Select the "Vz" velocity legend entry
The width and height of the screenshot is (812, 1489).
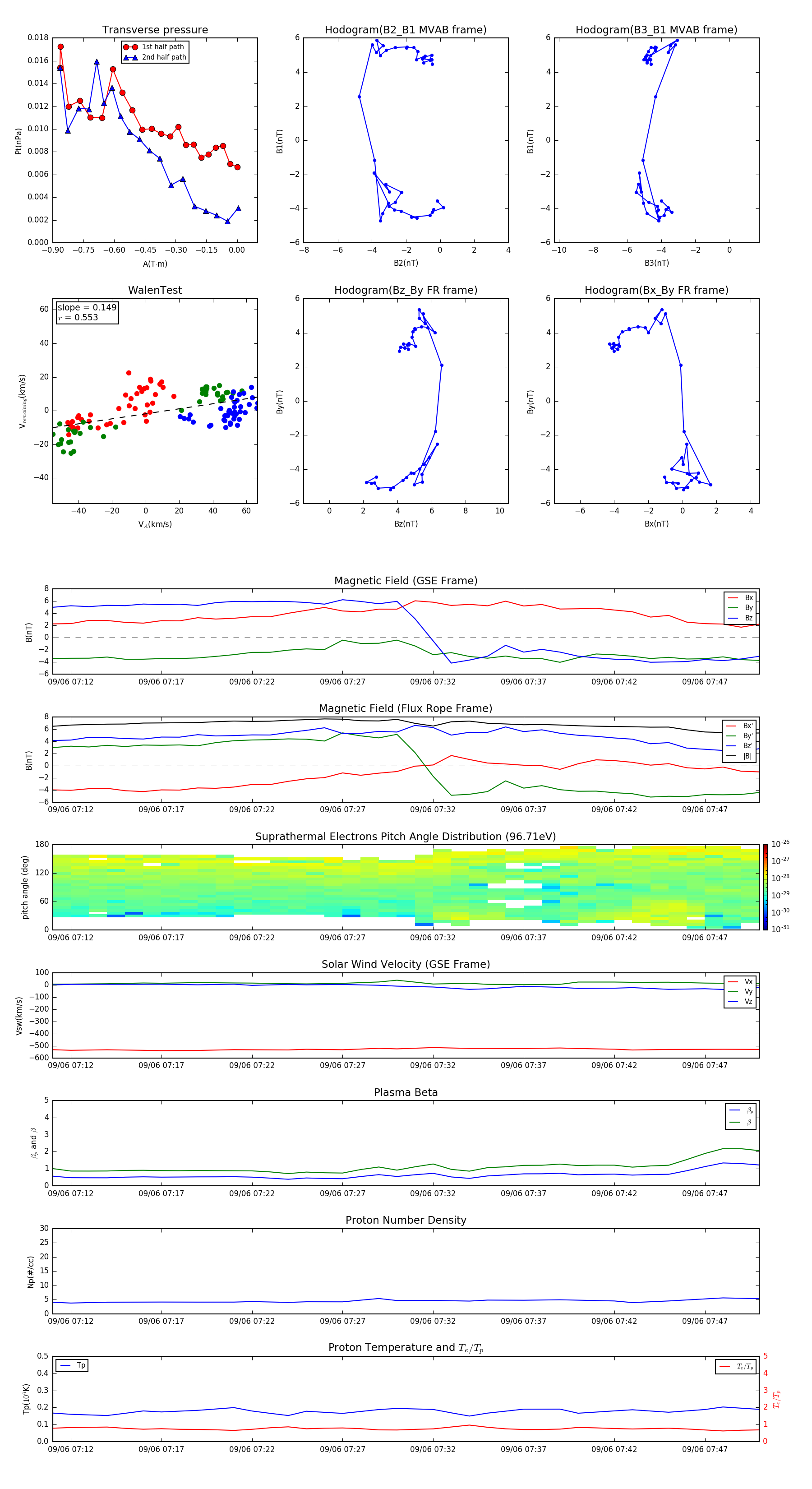coord(740,1002)
